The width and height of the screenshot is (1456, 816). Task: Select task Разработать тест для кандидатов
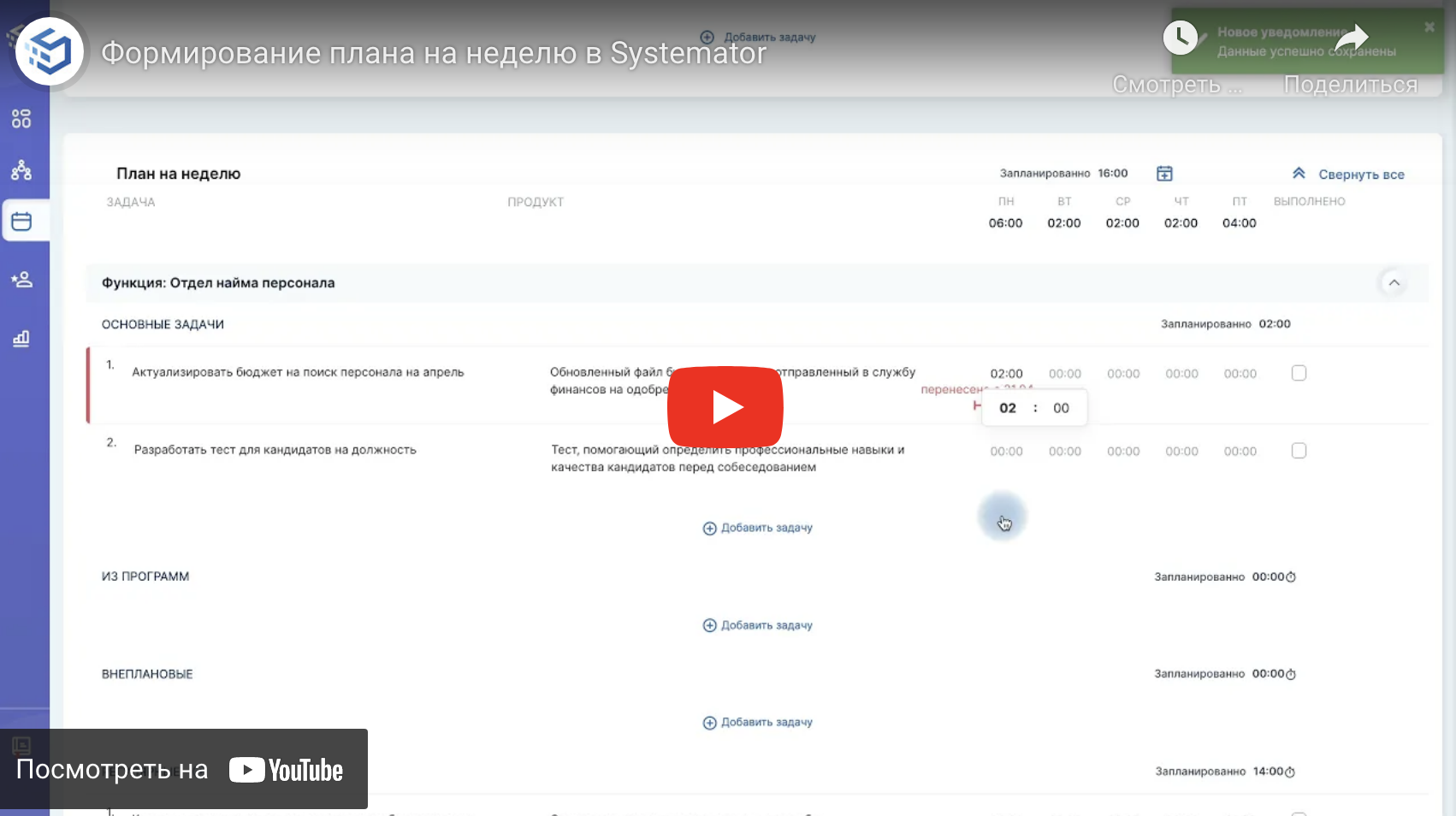pyautogui.click(x=275, y=450)
